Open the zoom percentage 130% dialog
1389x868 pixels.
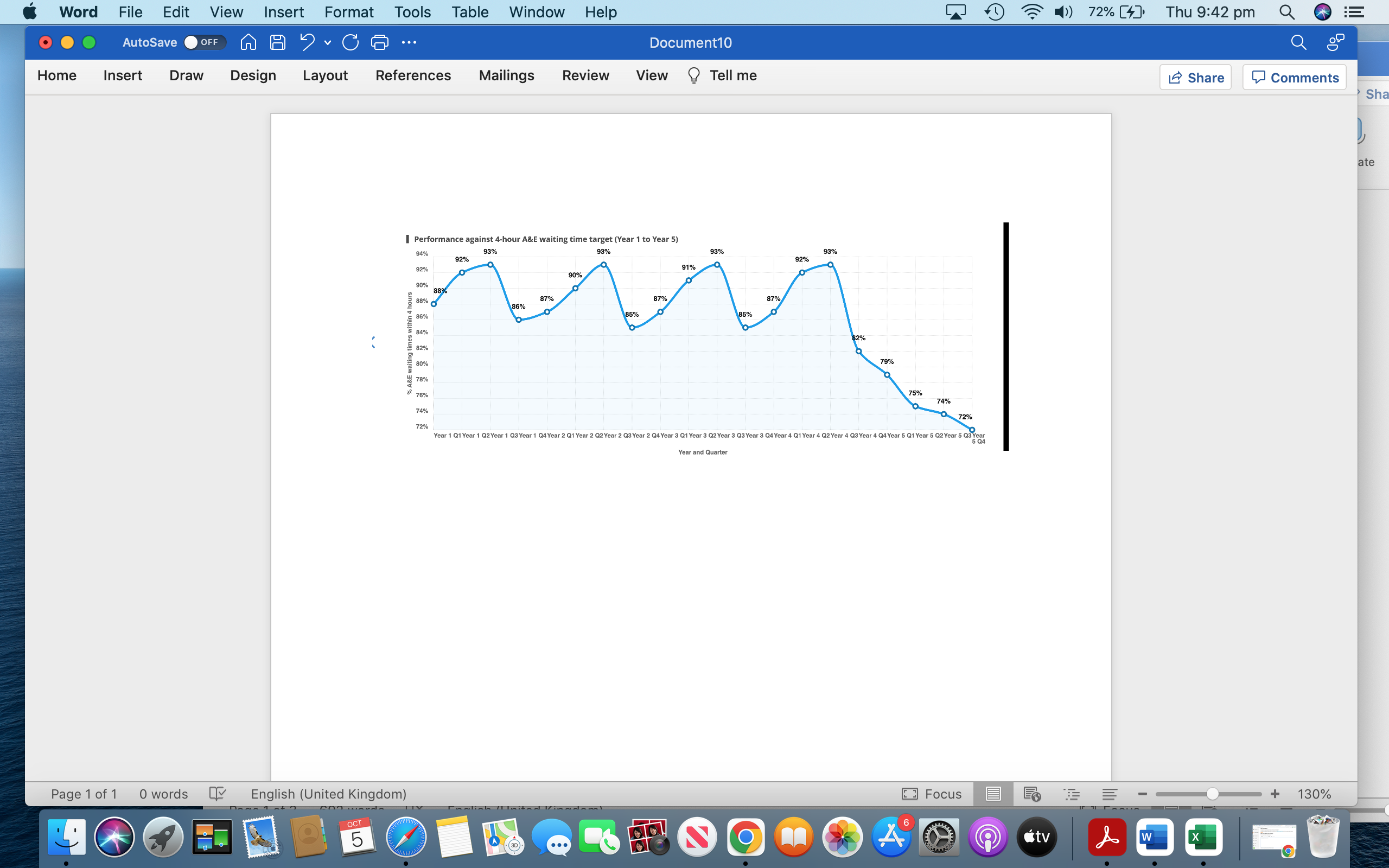point(1314,793)
